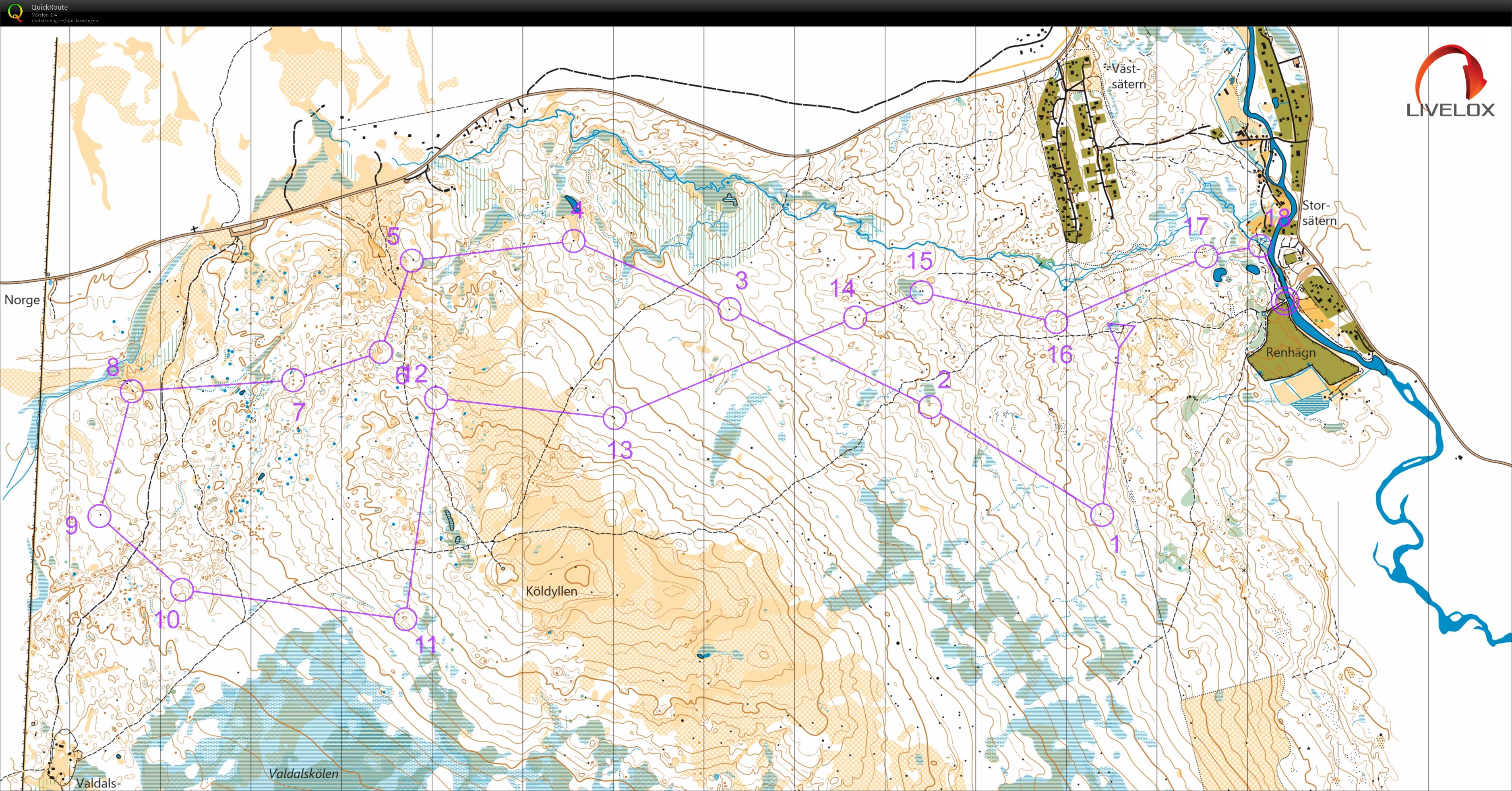Screen dimensions: 1512x791
Task: Click the Stor-sätern village label
Action: (1320, 213)
